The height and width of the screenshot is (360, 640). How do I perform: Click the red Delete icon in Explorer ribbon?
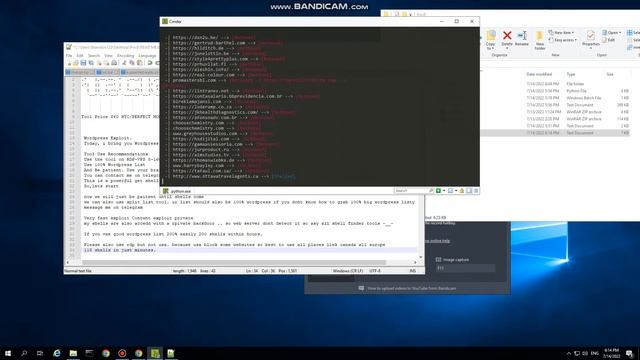507,36
